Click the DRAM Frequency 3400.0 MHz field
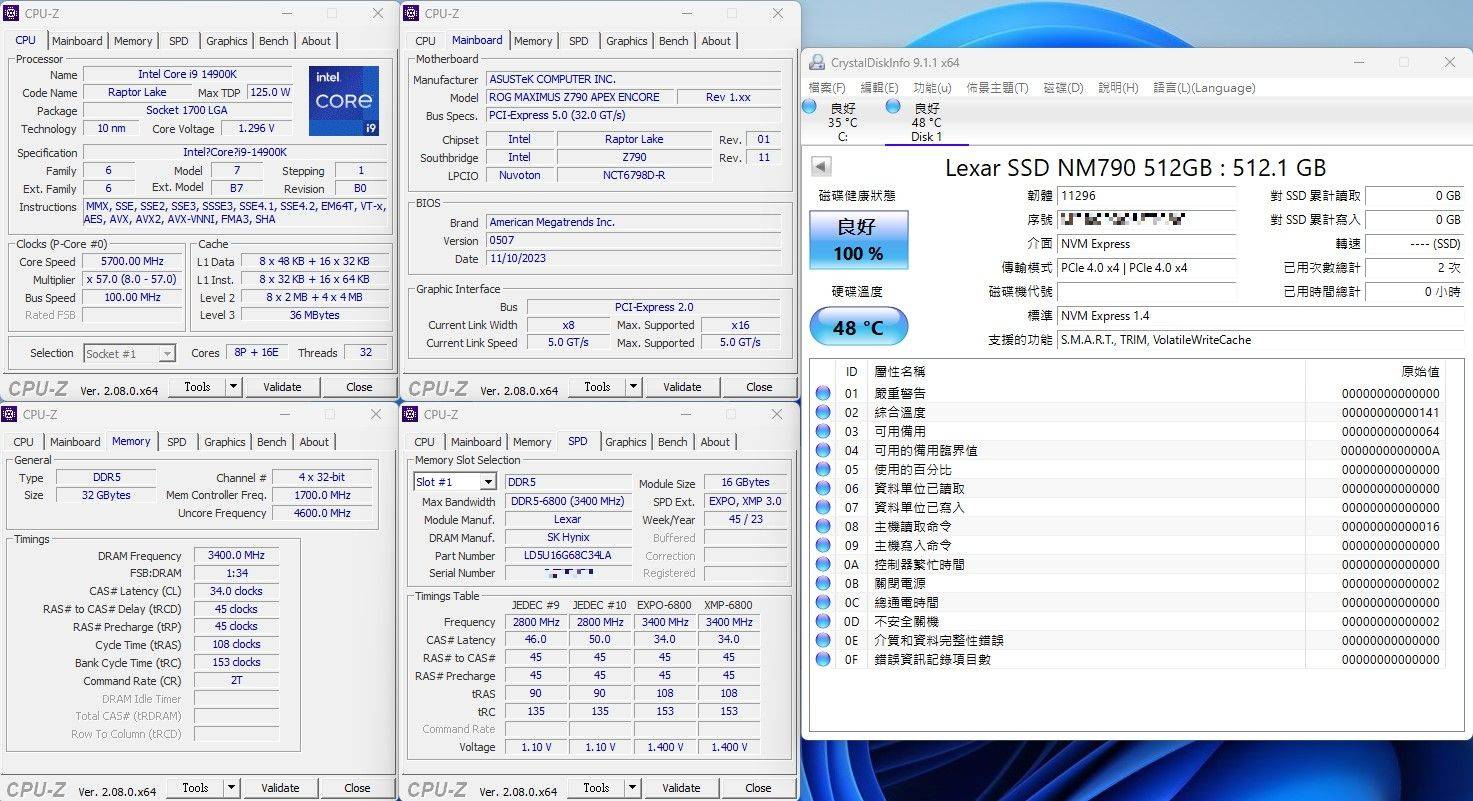 click(x=236, y=556)
